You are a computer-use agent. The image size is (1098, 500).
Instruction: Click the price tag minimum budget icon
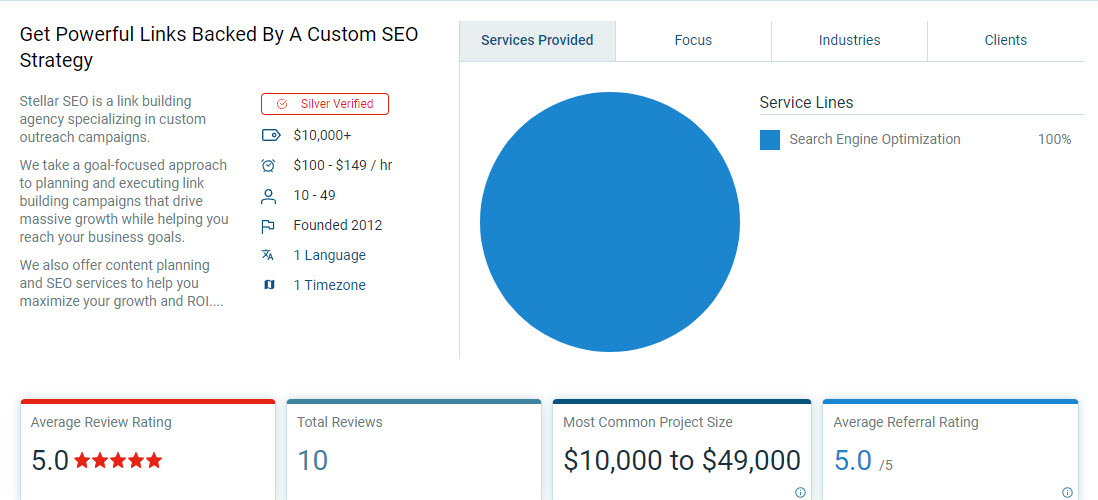269,135
